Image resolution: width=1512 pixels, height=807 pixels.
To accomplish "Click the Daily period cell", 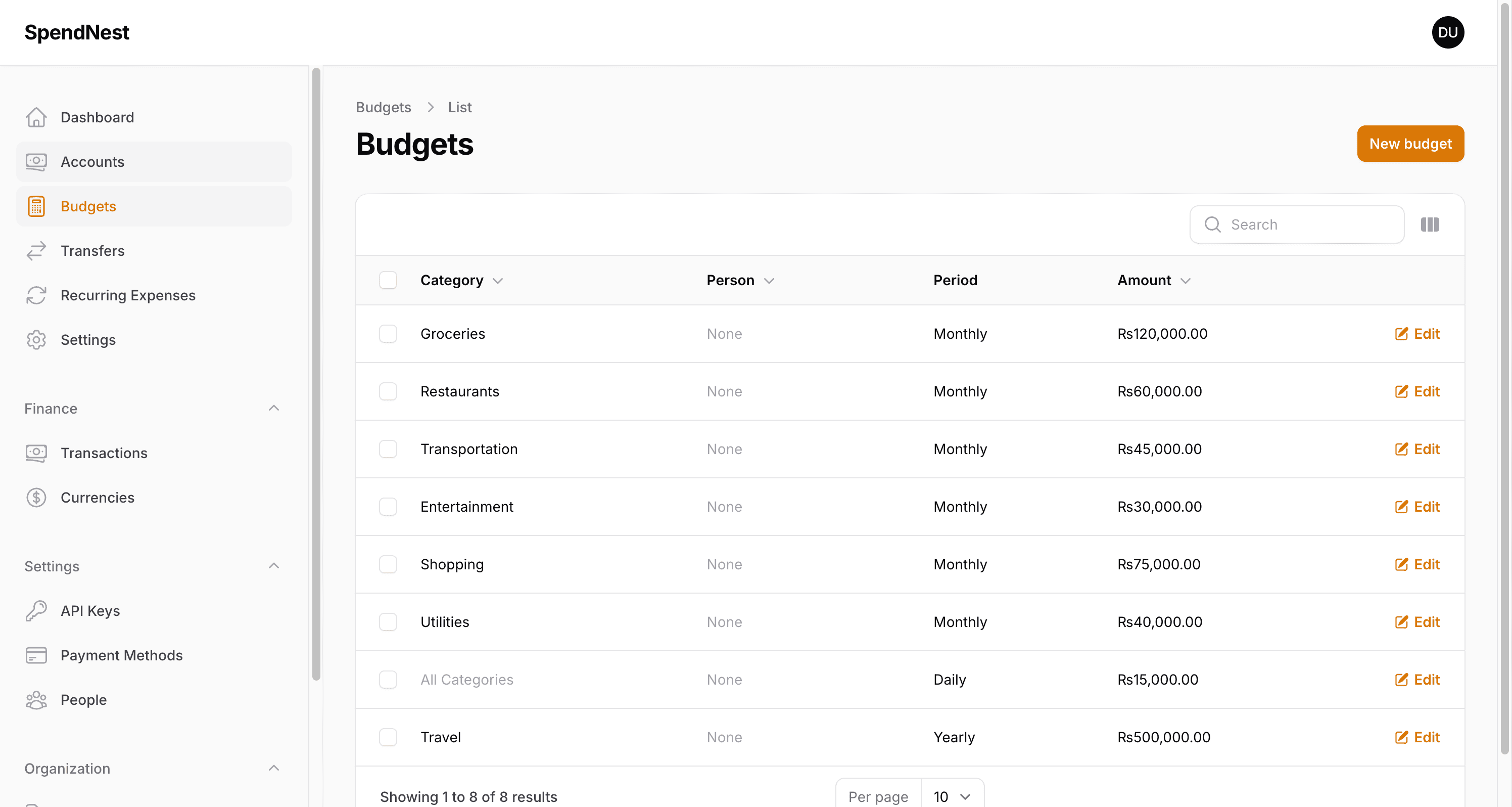I will [949, 680].
